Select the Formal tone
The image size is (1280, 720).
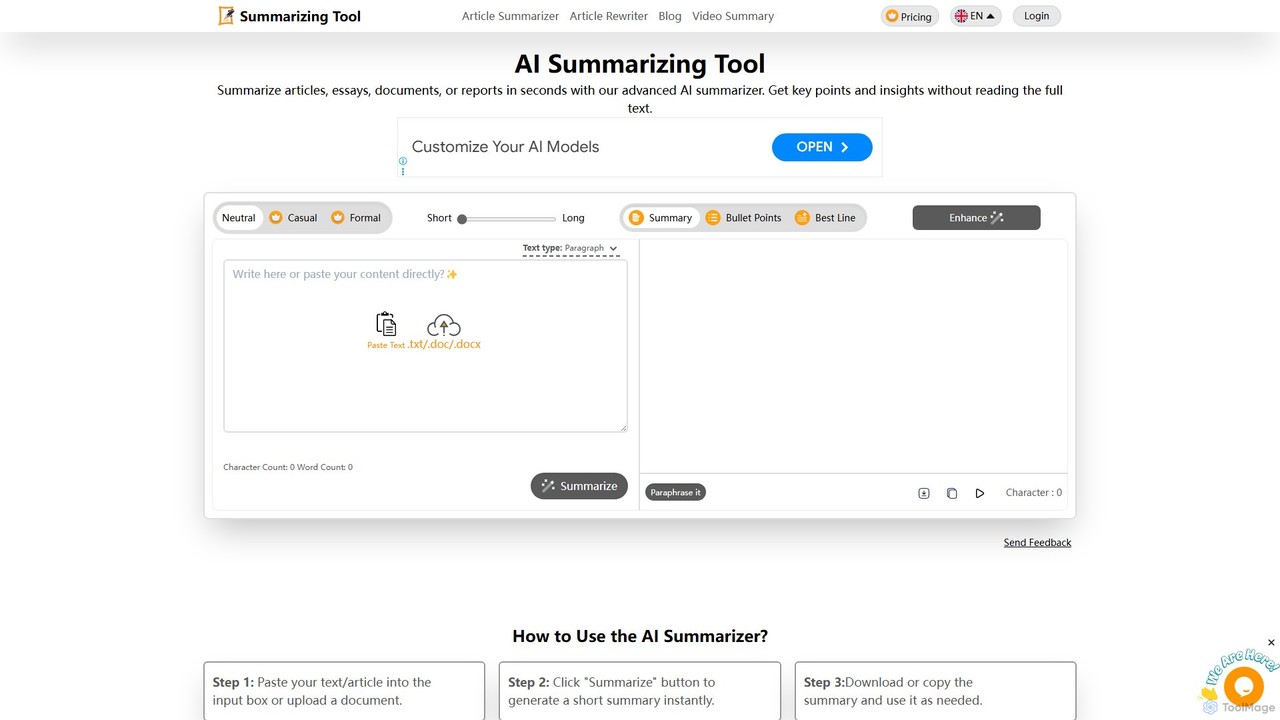[x=356, y=218]
